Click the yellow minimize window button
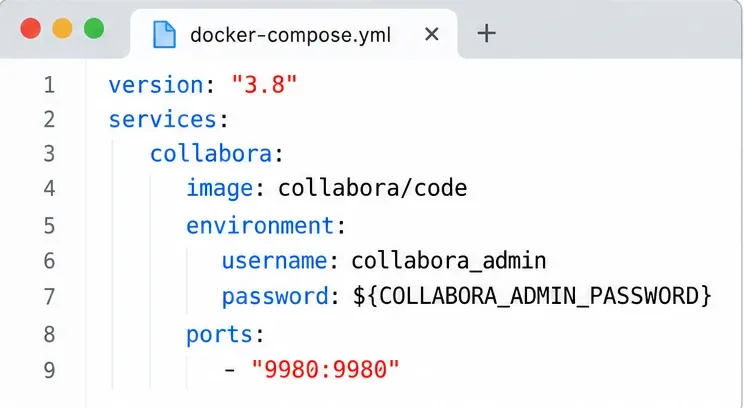Image resolution: width=744 pixels, height=408 pixels. (x=62, y=28)
